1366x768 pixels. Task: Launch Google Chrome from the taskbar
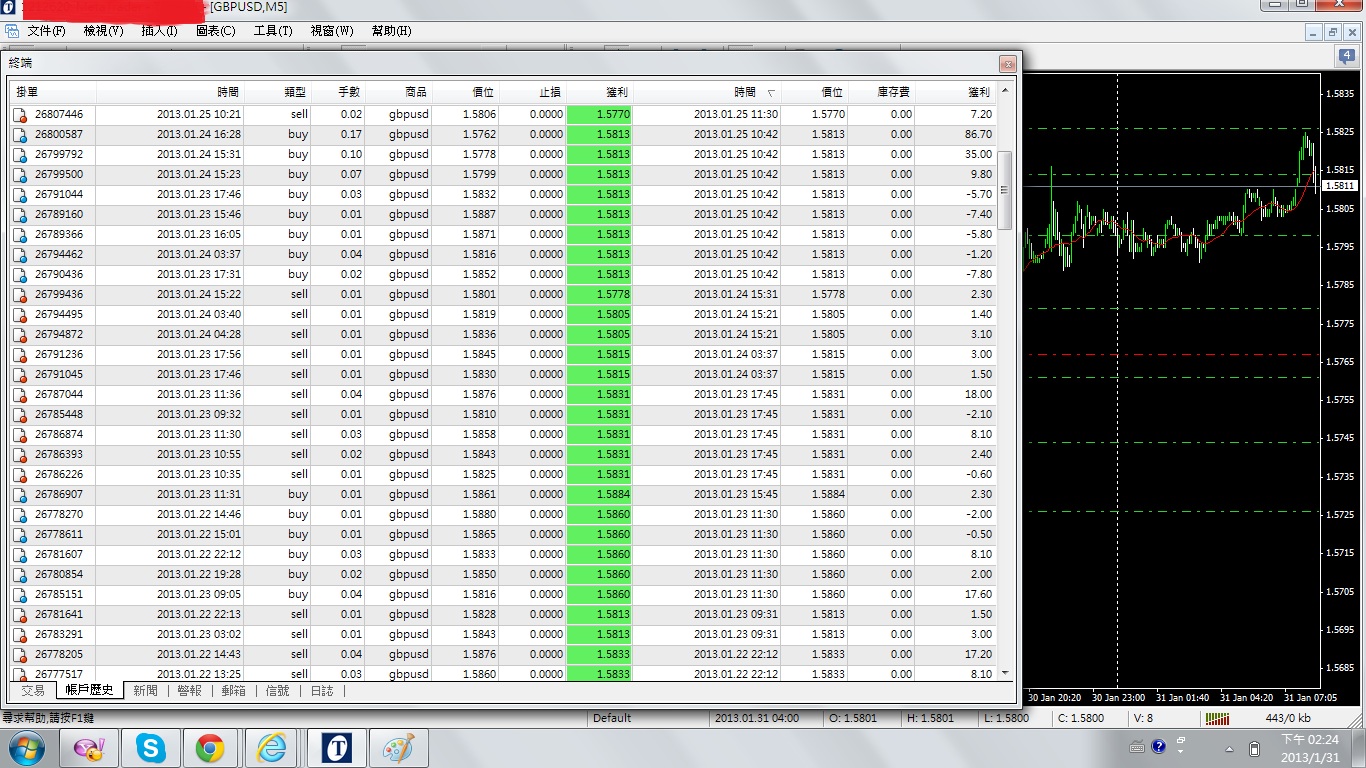(209, 747)
